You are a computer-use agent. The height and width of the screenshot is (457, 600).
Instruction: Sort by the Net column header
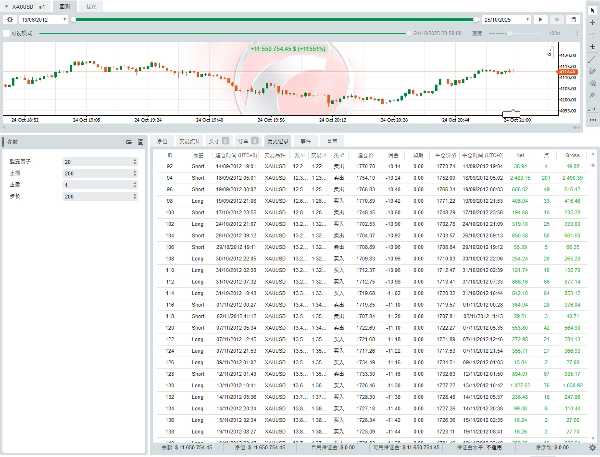pos(519,156)
